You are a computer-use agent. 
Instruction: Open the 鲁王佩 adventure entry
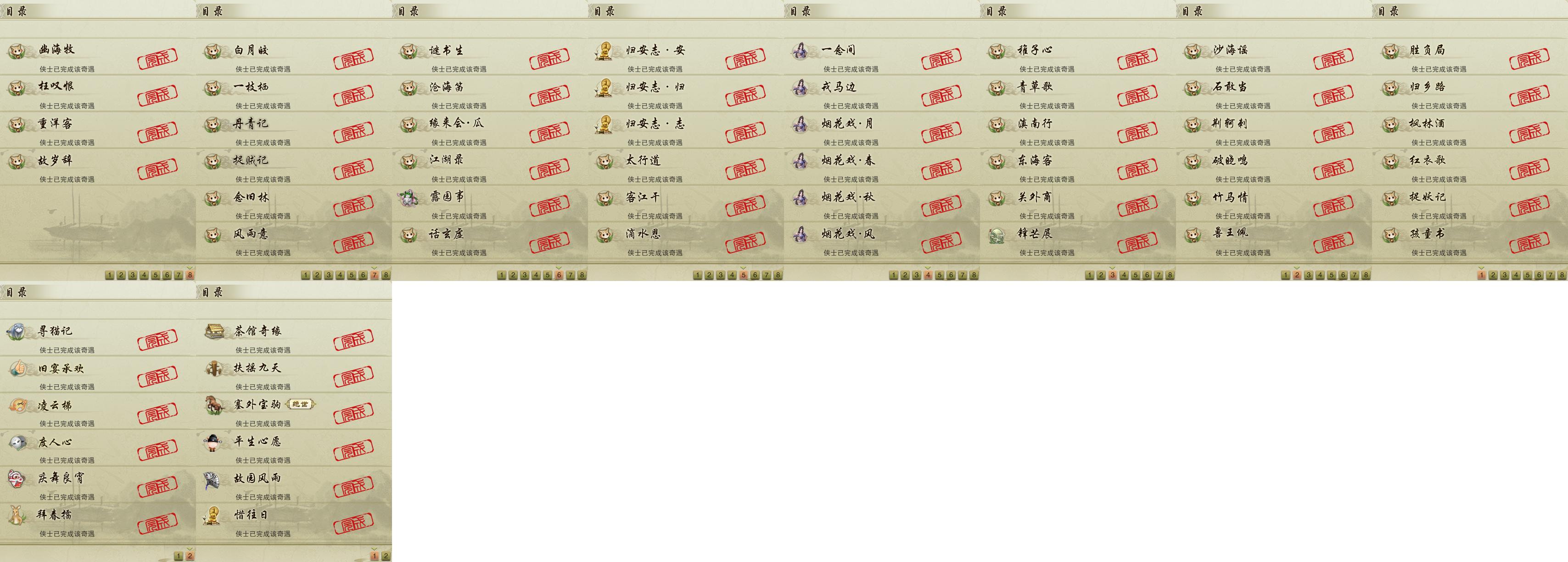(x=1274, y=240)
